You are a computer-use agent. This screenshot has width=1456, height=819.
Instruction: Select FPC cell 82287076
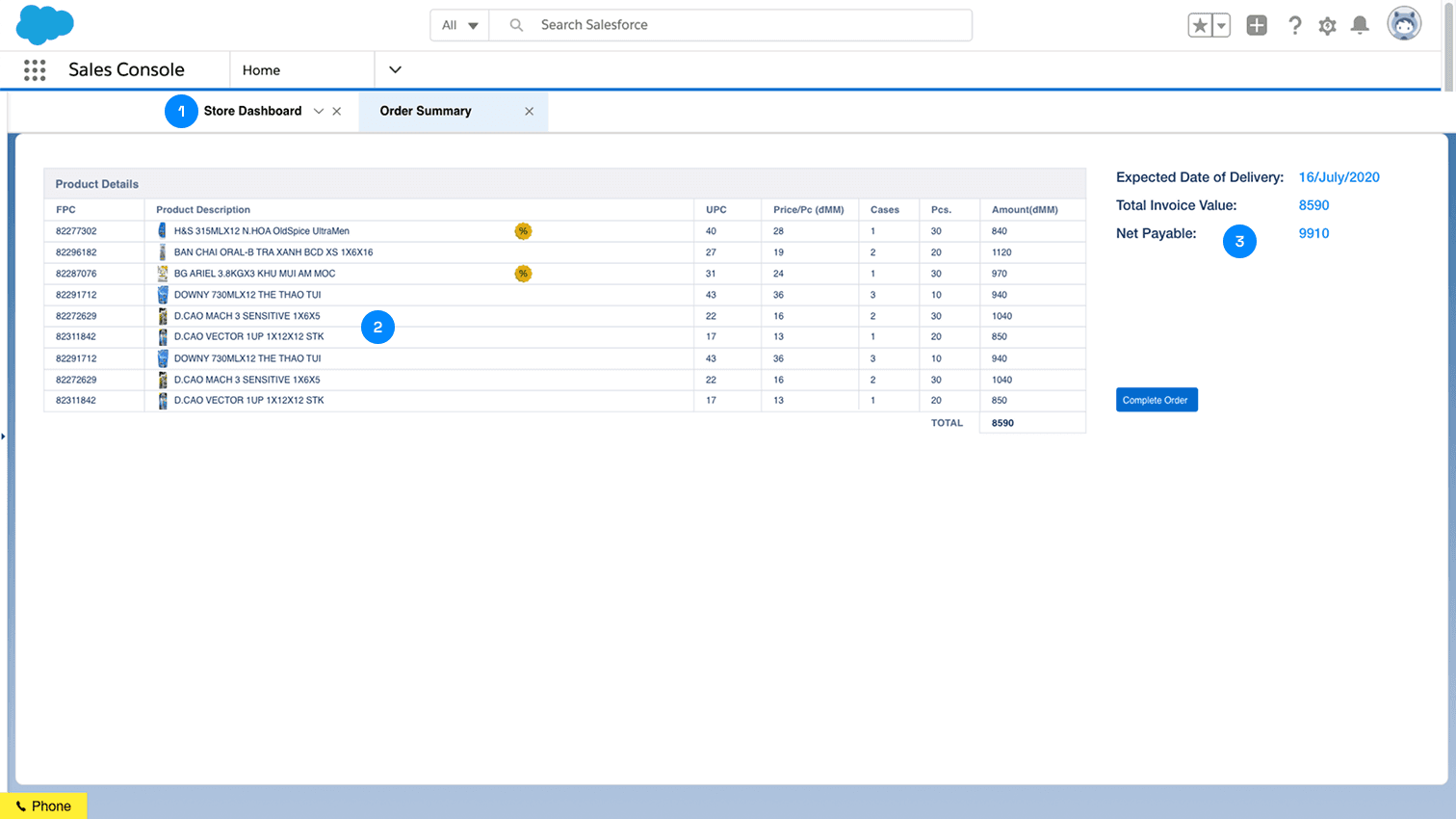click(x=76, y=274)
